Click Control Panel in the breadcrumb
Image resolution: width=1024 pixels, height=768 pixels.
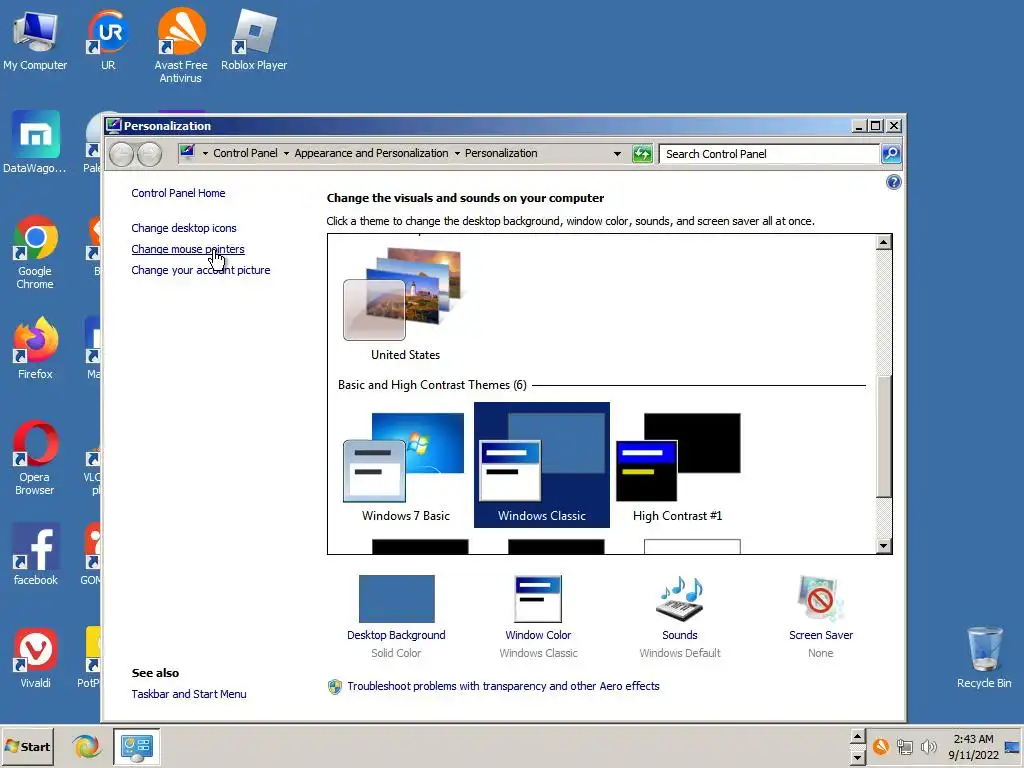pos(245,153)
